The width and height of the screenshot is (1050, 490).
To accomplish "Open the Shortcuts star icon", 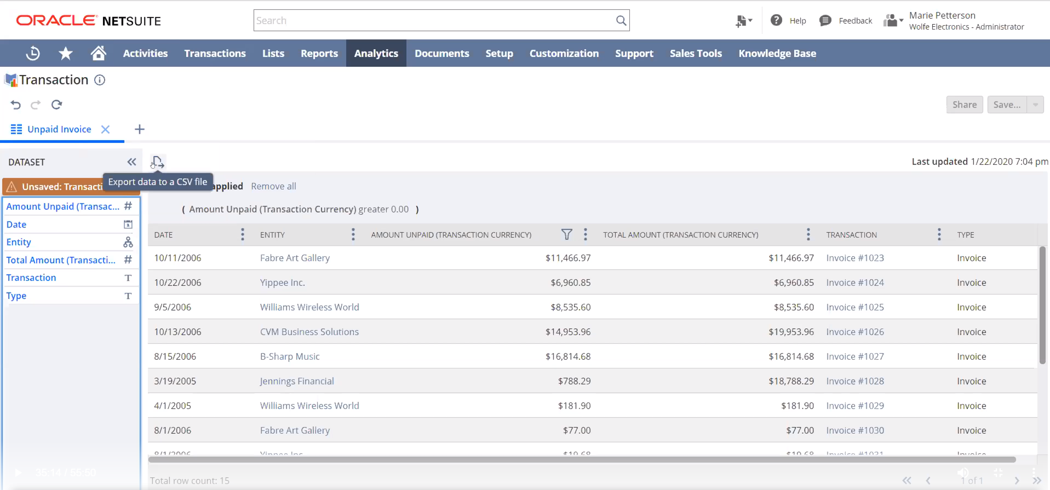I will pos(66,54).
